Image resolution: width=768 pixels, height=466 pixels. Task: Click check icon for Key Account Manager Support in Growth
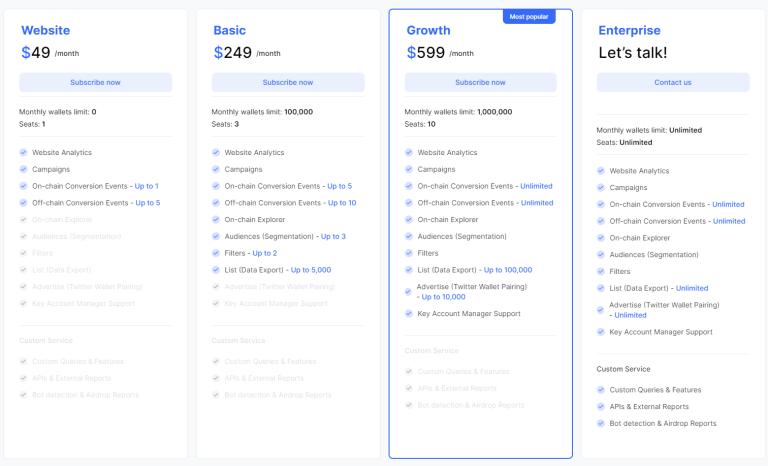(409, 313)
